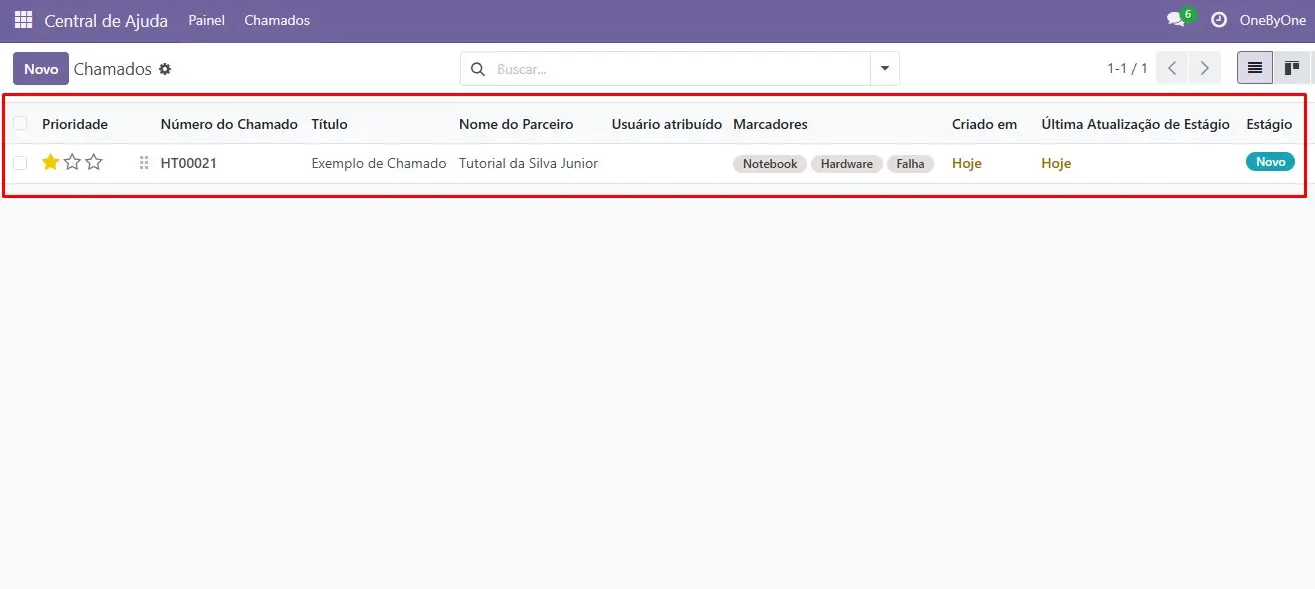
Task: Go to previous page of records
Action: click(x=1172, y=68)
